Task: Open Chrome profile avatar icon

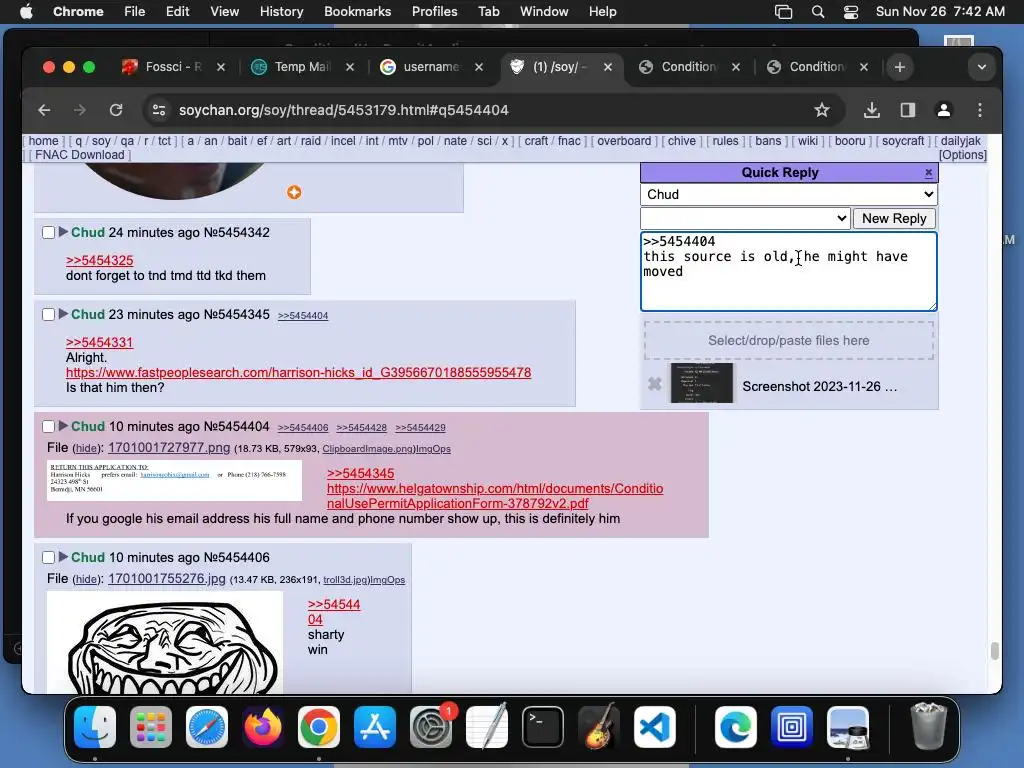Action: pos(944,110)
